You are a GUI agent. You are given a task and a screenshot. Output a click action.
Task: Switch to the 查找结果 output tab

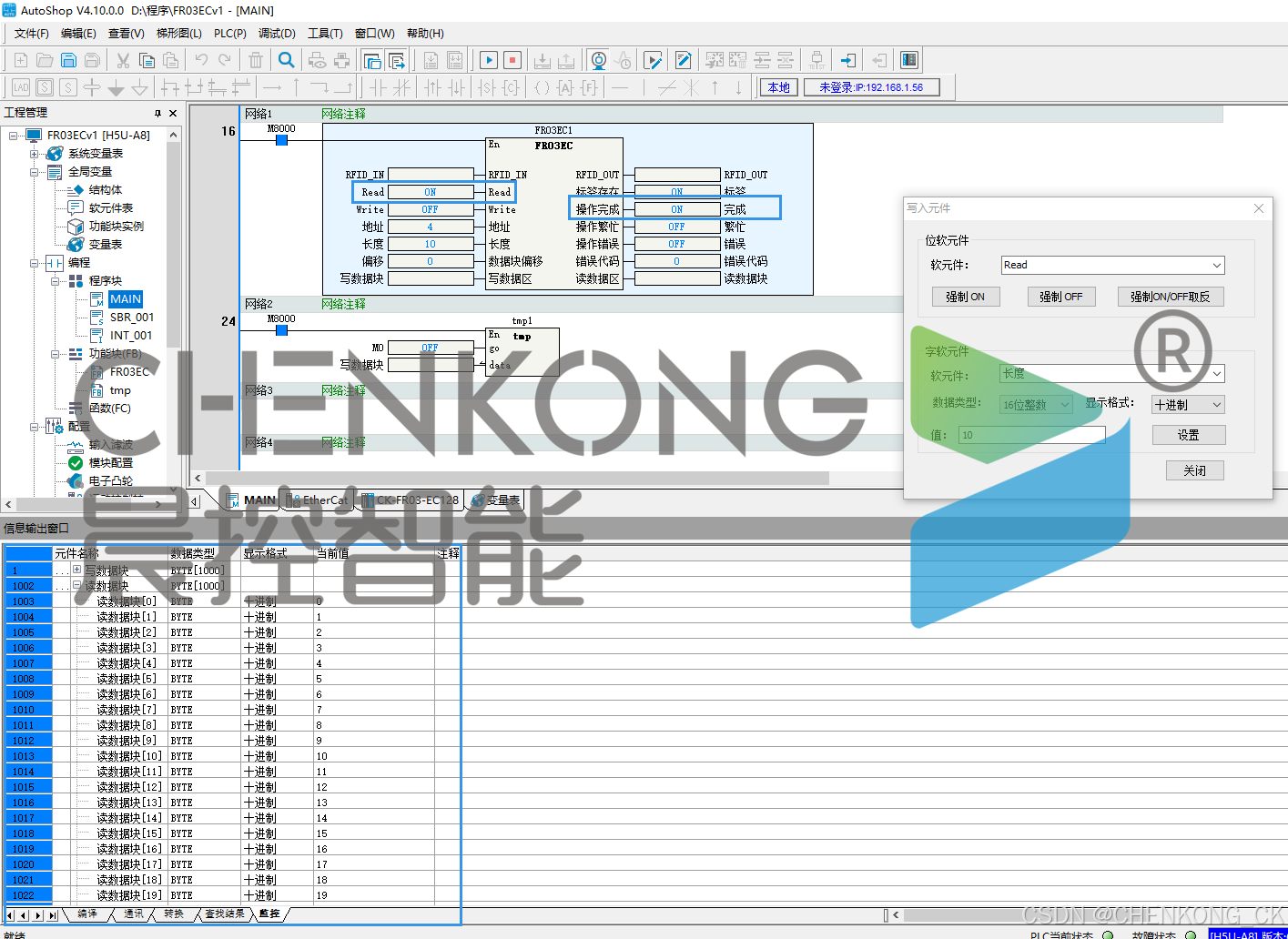pyautogui.click(x=224, y=914)
